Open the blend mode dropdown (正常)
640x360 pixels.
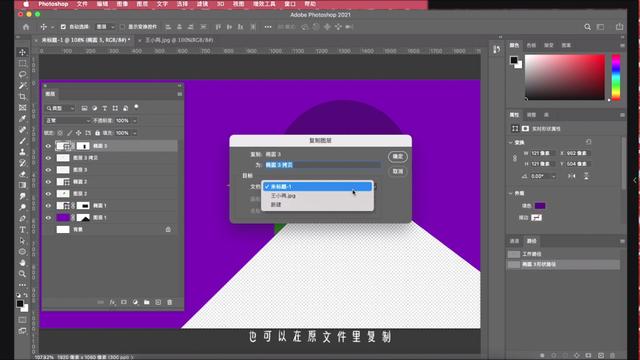pyautogui.click(x=67, y=121)
